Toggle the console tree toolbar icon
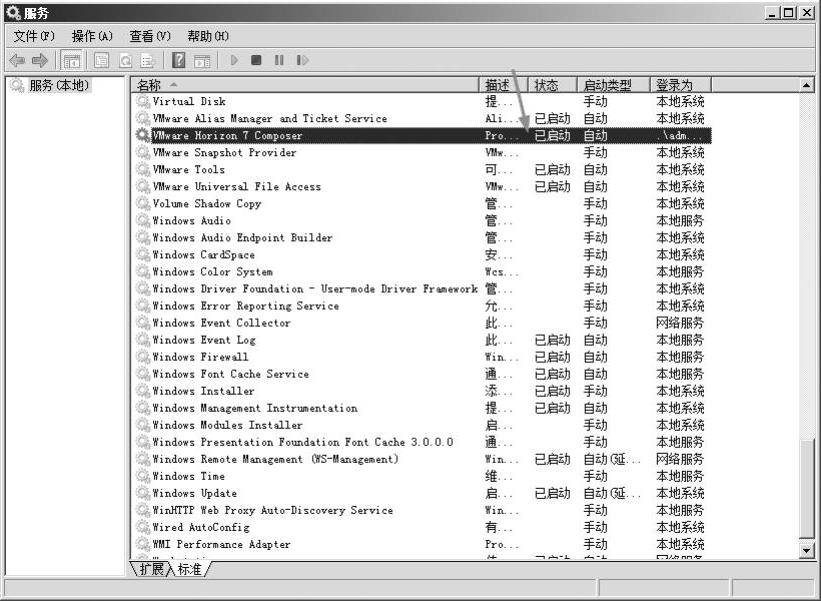821x601 pixels. [x=72, y=60]
